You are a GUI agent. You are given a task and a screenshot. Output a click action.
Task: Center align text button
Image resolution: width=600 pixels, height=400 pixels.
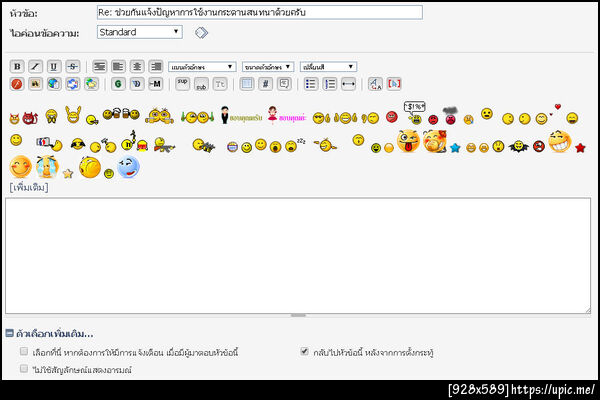[x=137, y=67]
